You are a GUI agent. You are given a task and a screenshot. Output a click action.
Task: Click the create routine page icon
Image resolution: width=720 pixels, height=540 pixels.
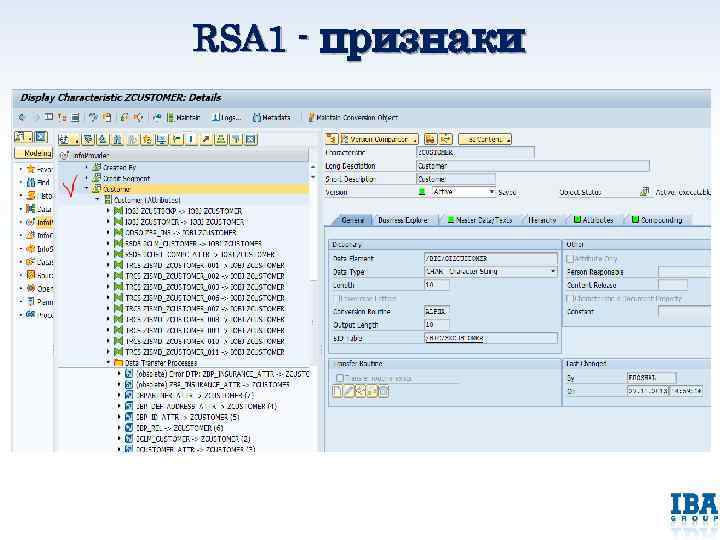coord(337,391)
